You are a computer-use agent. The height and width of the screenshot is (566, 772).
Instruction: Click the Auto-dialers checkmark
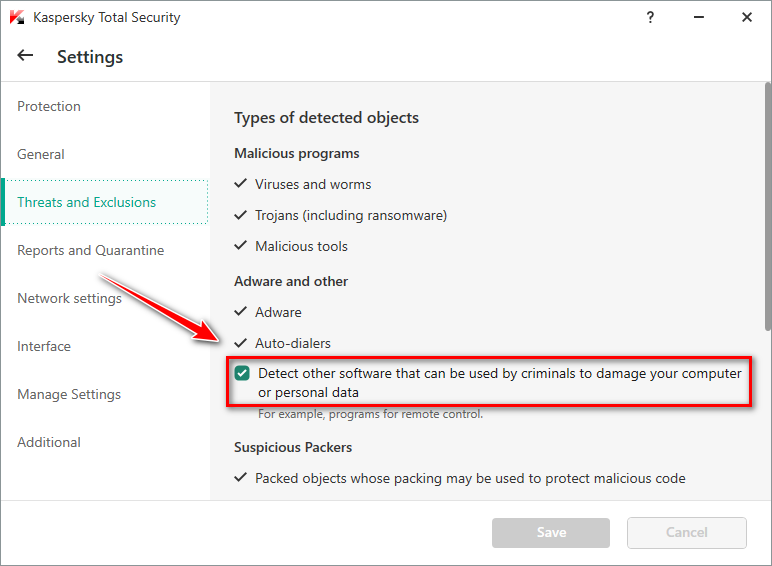240,343
